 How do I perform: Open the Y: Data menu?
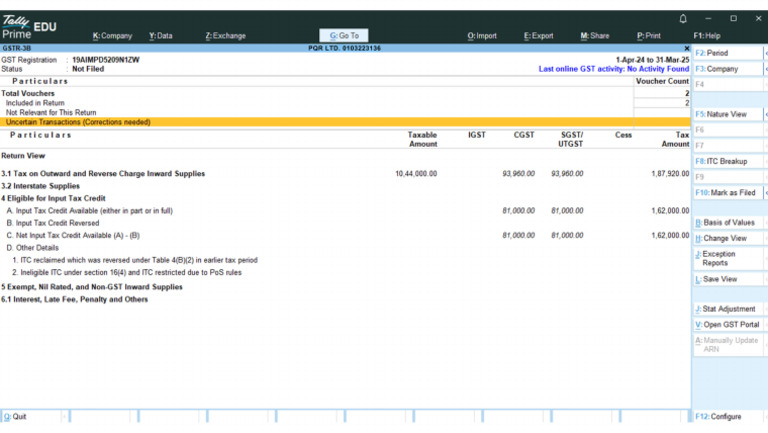click(161, 36)
